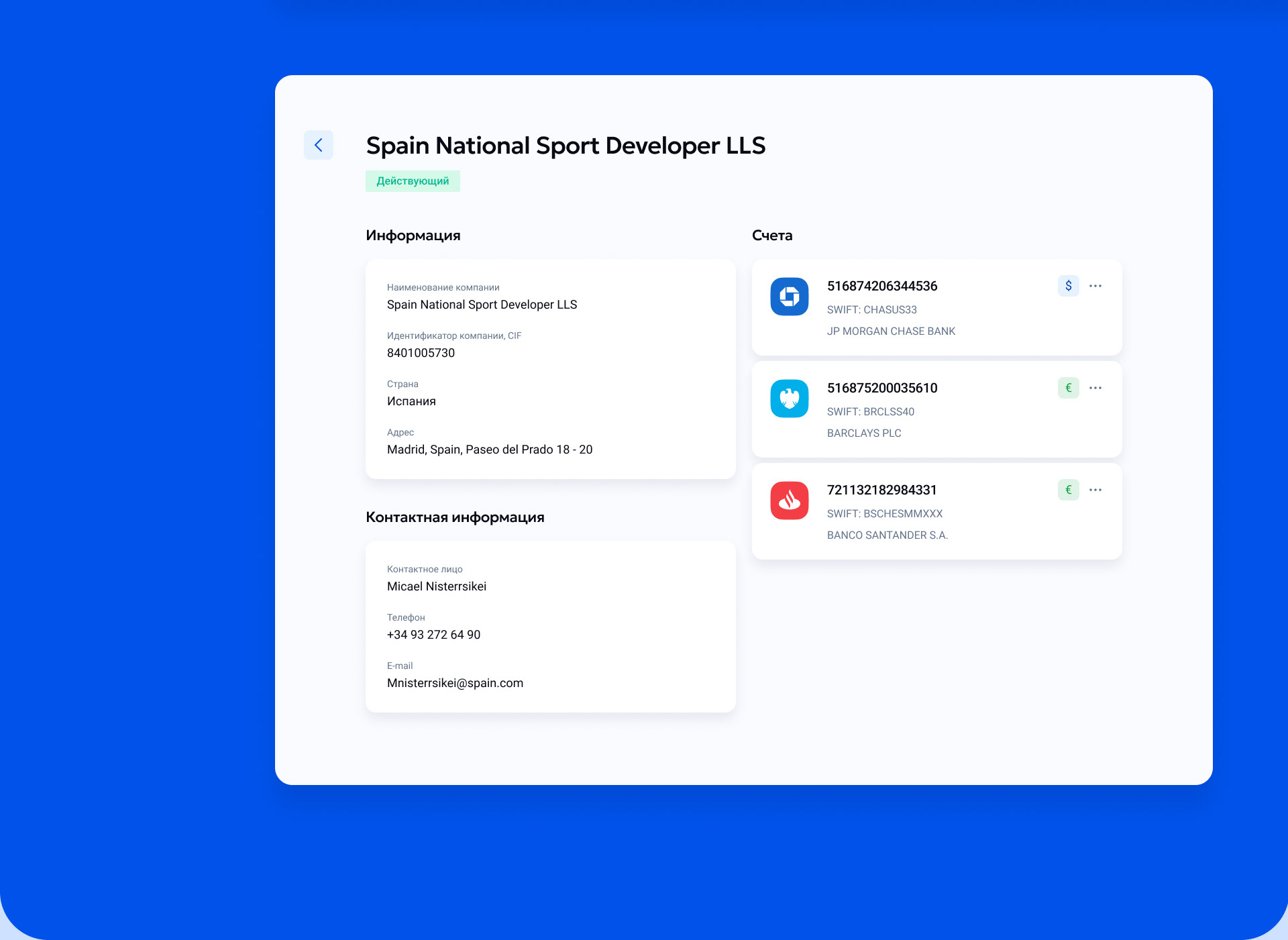The height and width of the screenshot is (940, 1288).
Task: Click the email Mnisterrsikei@spain.com
Action: [x=455, y=683]
